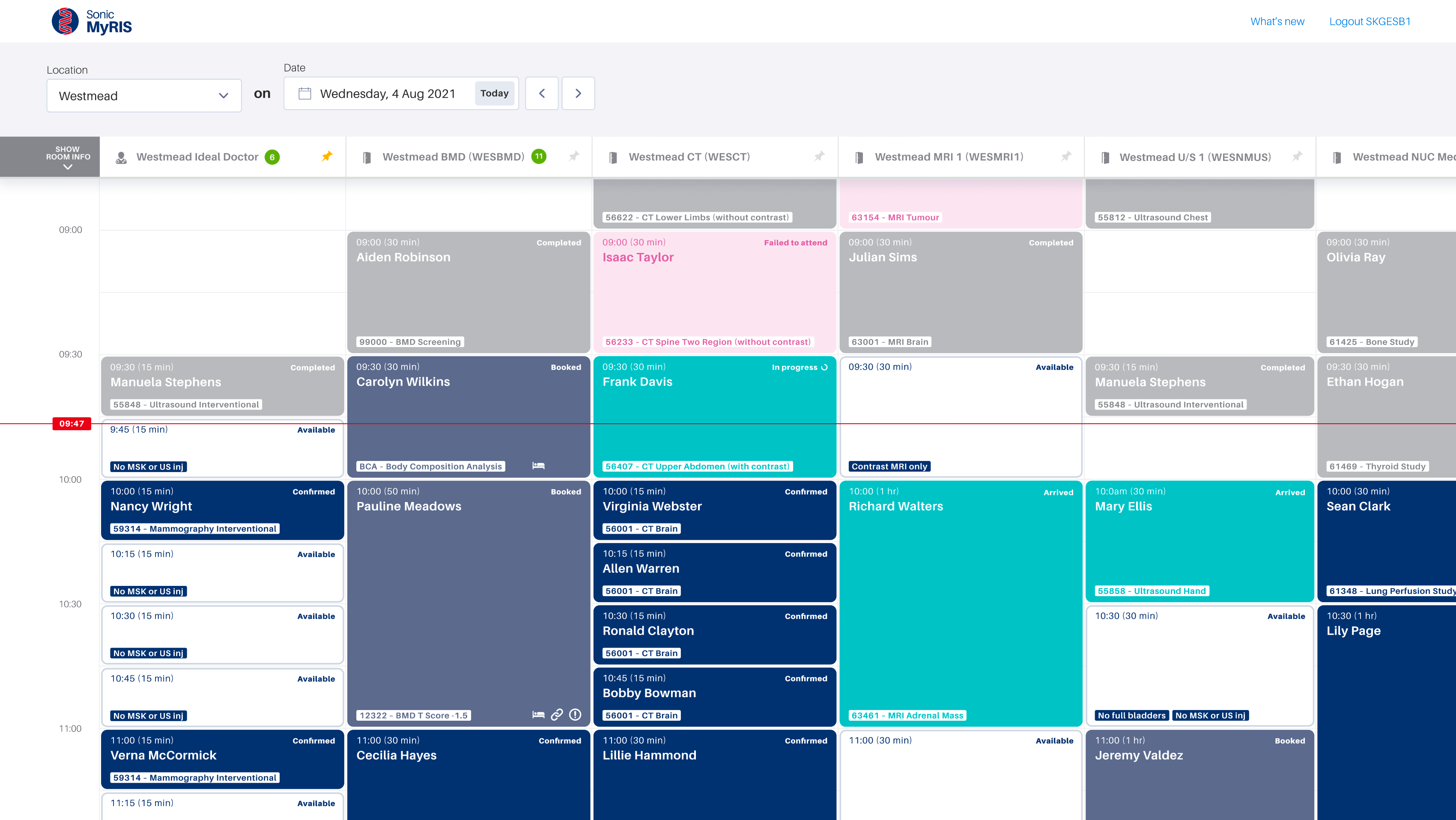Click 'No full bladders' tag
The height and width of the screenshot is (820, 1456).
coord(1131,716)
